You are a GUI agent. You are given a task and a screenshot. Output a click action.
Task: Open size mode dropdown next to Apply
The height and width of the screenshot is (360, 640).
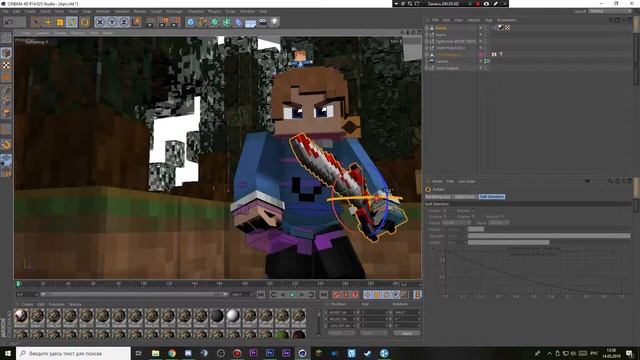[x=373, y=333]
